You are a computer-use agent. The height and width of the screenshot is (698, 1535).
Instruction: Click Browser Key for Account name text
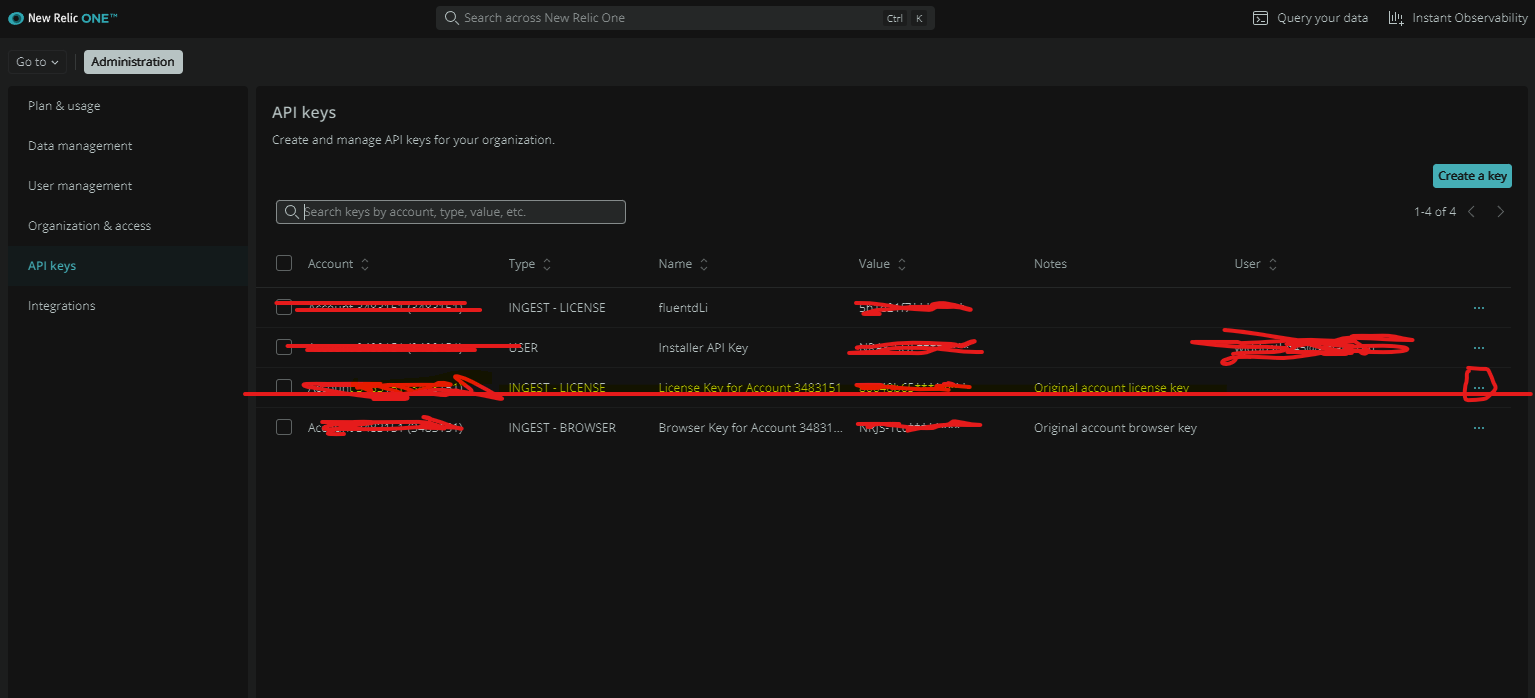750,428
